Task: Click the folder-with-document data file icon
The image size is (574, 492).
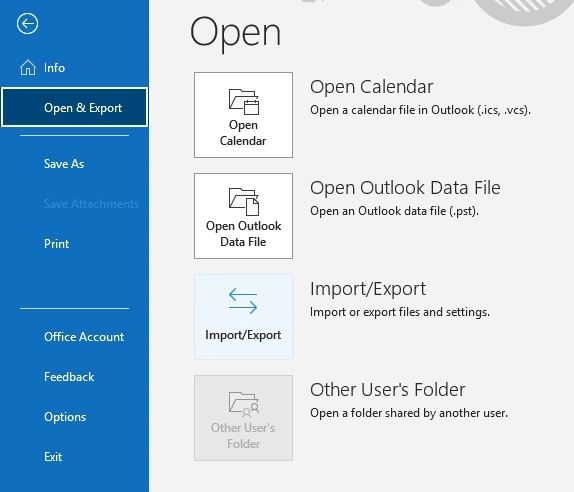Action: tap(244, 202)
